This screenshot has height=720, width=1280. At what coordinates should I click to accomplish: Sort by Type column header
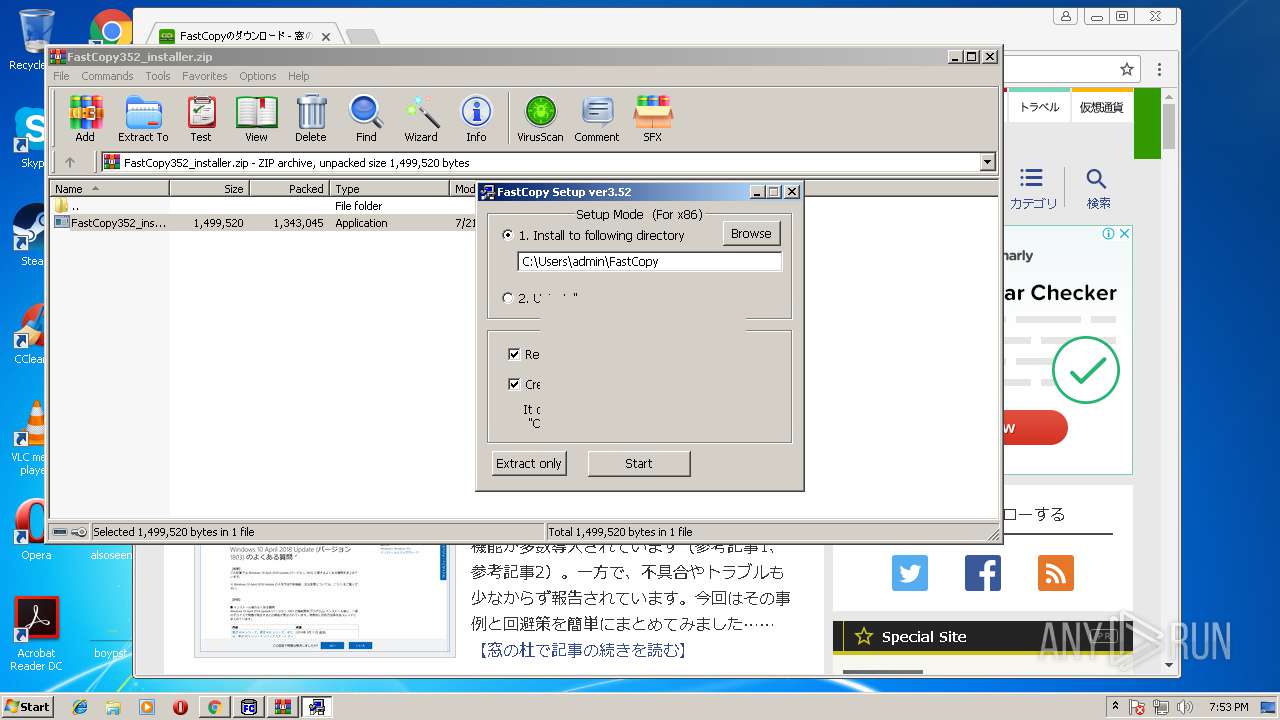coord(390,188)
